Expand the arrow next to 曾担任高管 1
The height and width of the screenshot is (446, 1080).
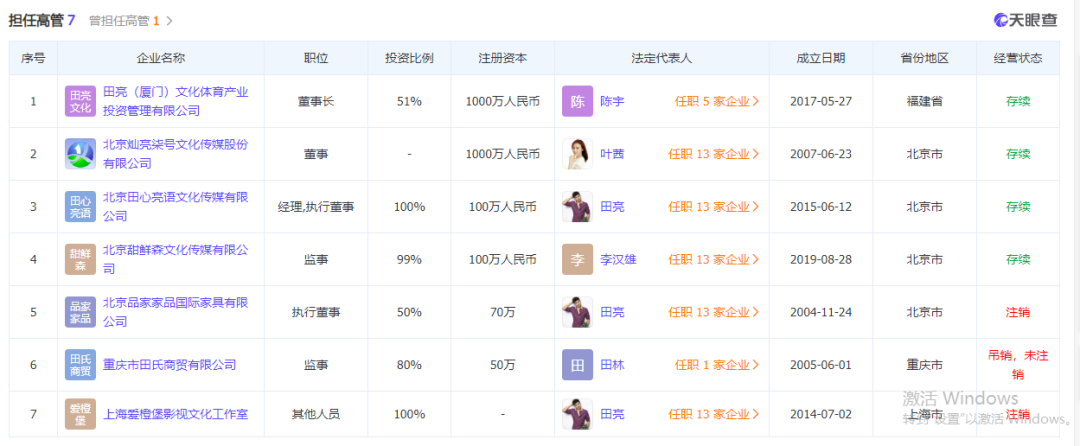click(x=169, y=21)
